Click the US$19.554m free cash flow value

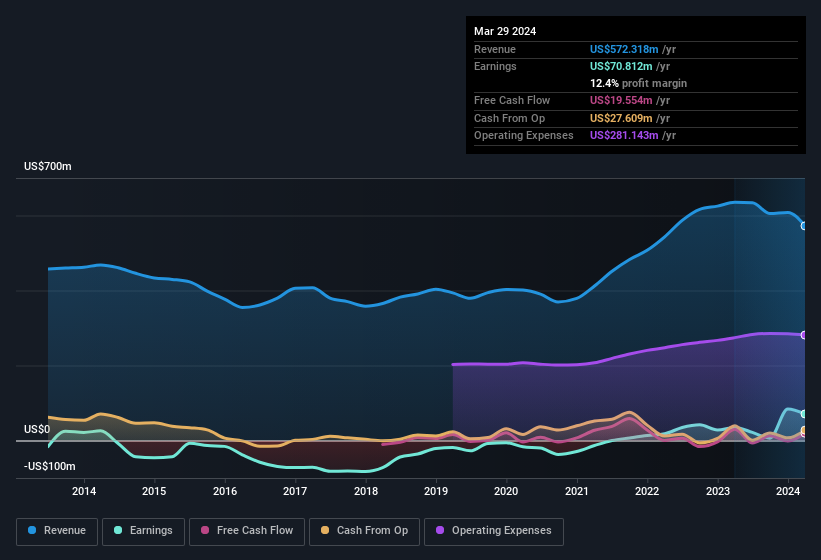point(621,100)
